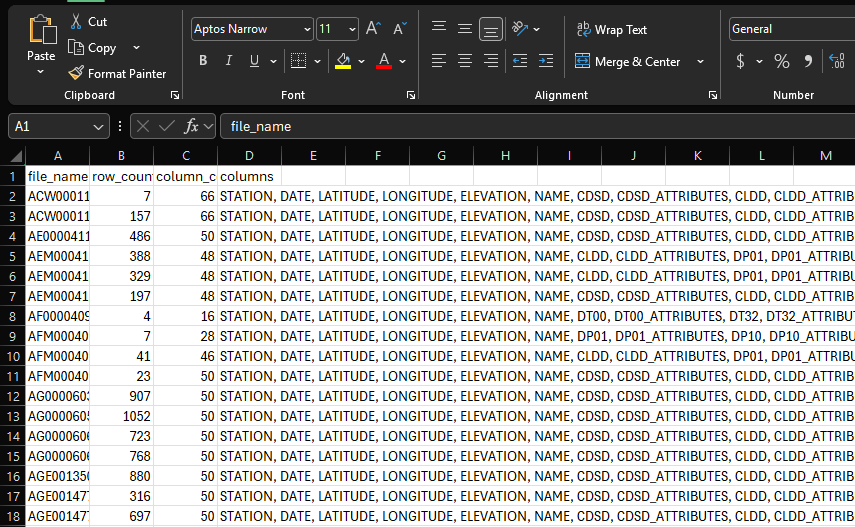Screen dimensions: 855x527
Task: Expand the font color dropdown arrow
Action: click(402, 61)
